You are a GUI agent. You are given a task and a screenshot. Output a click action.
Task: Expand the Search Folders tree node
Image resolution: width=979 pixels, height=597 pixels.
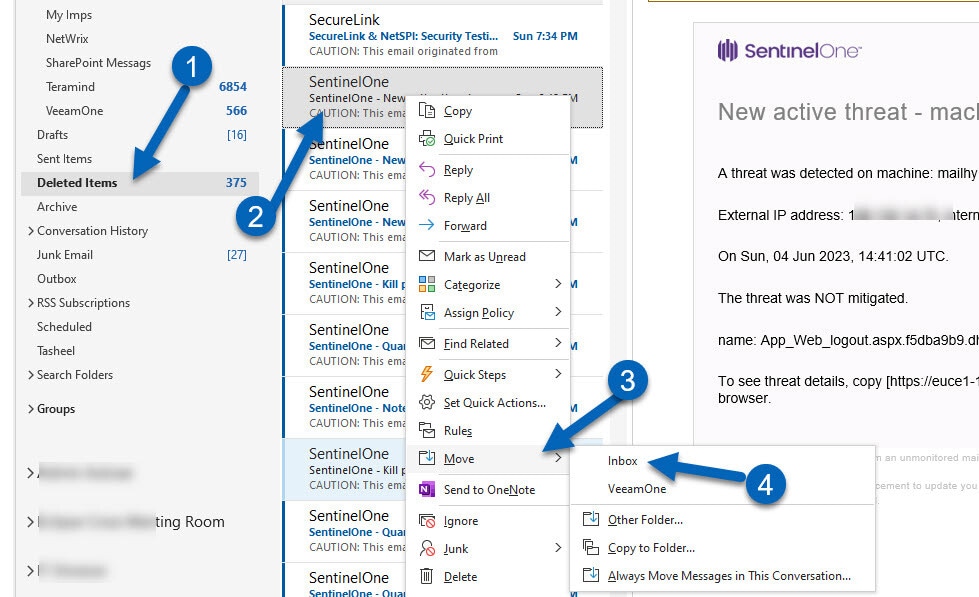click(x=30, y=375)
